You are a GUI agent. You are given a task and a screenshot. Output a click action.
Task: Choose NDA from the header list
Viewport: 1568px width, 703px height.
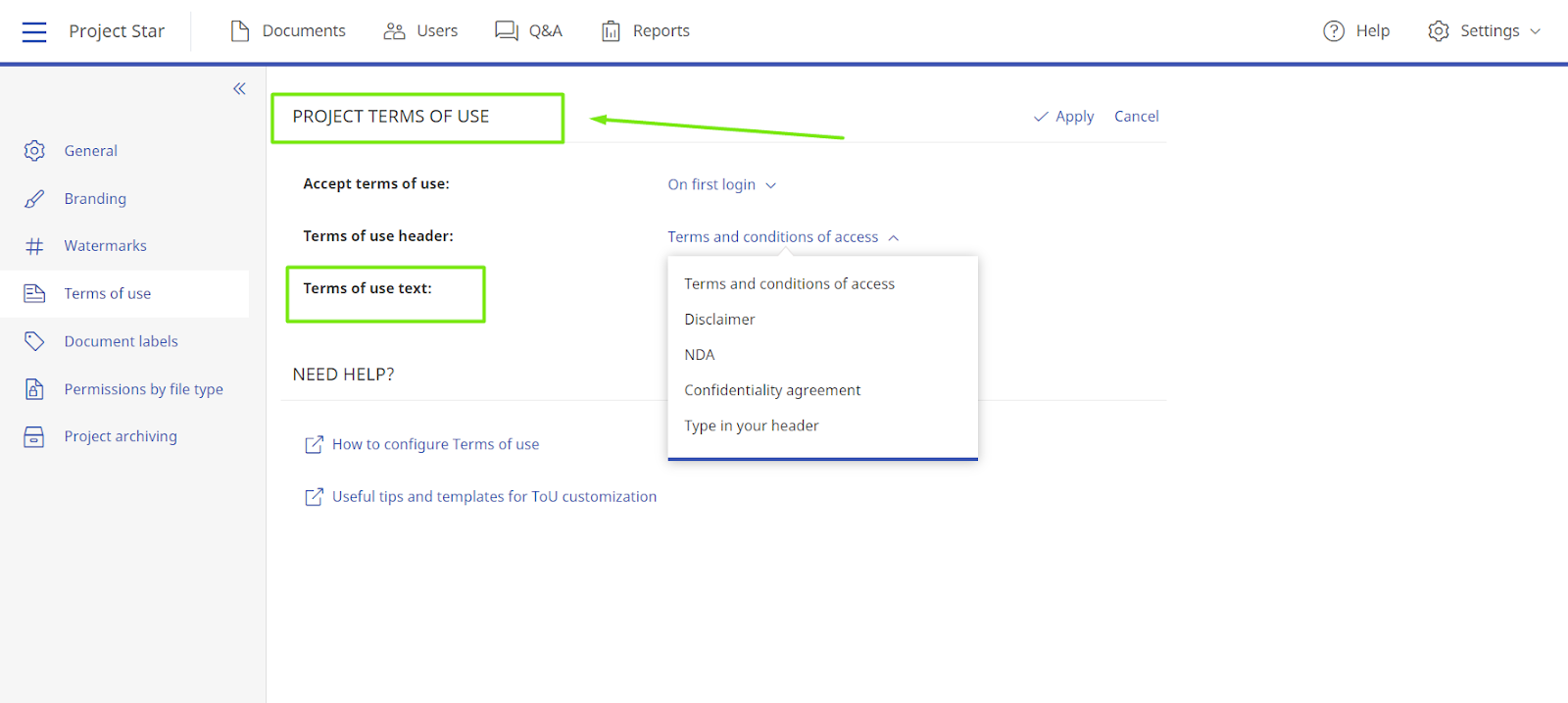[700, 355]
